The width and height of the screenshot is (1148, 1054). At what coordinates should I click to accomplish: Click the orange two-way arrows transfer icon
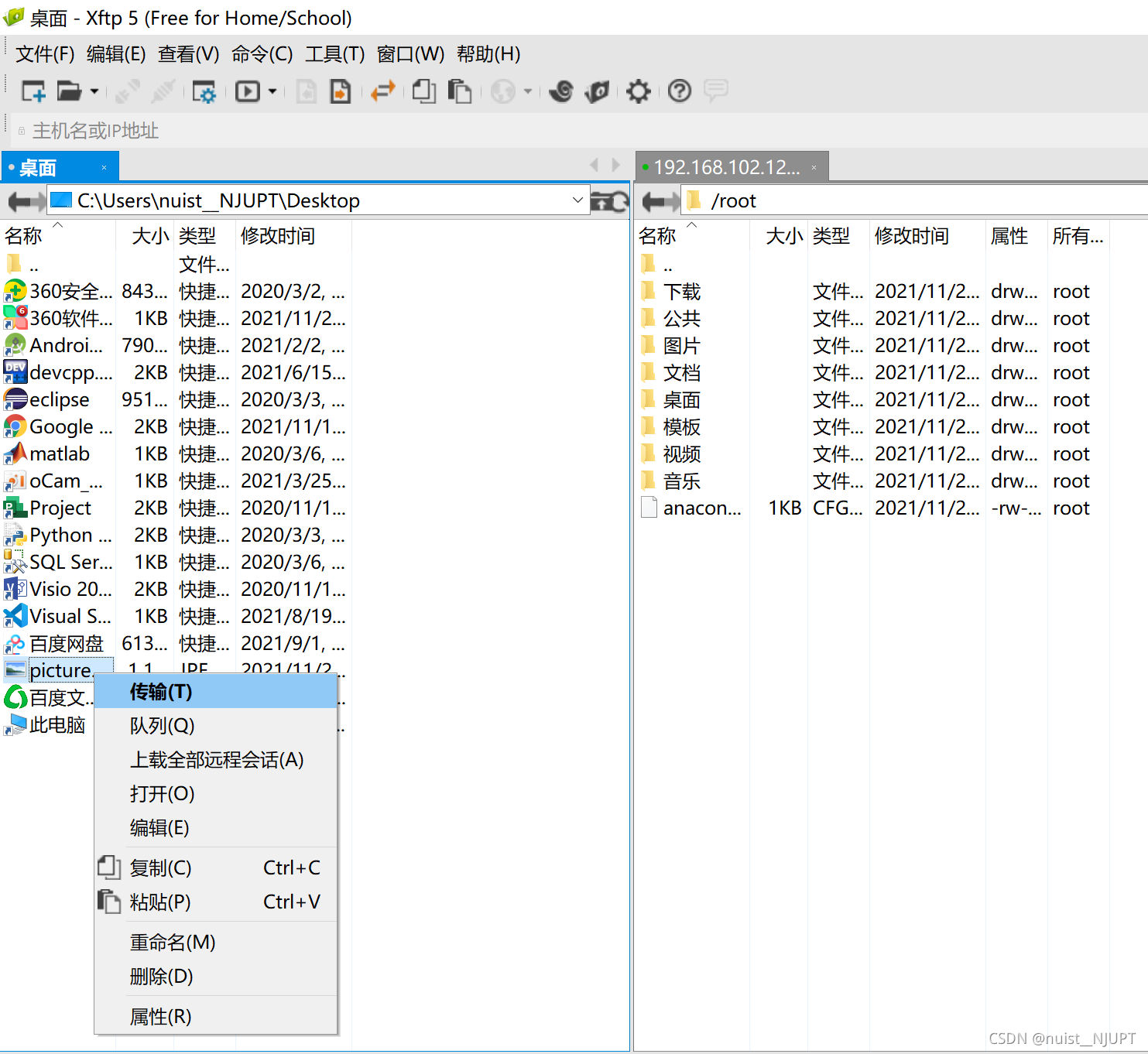tap(383, 91)
